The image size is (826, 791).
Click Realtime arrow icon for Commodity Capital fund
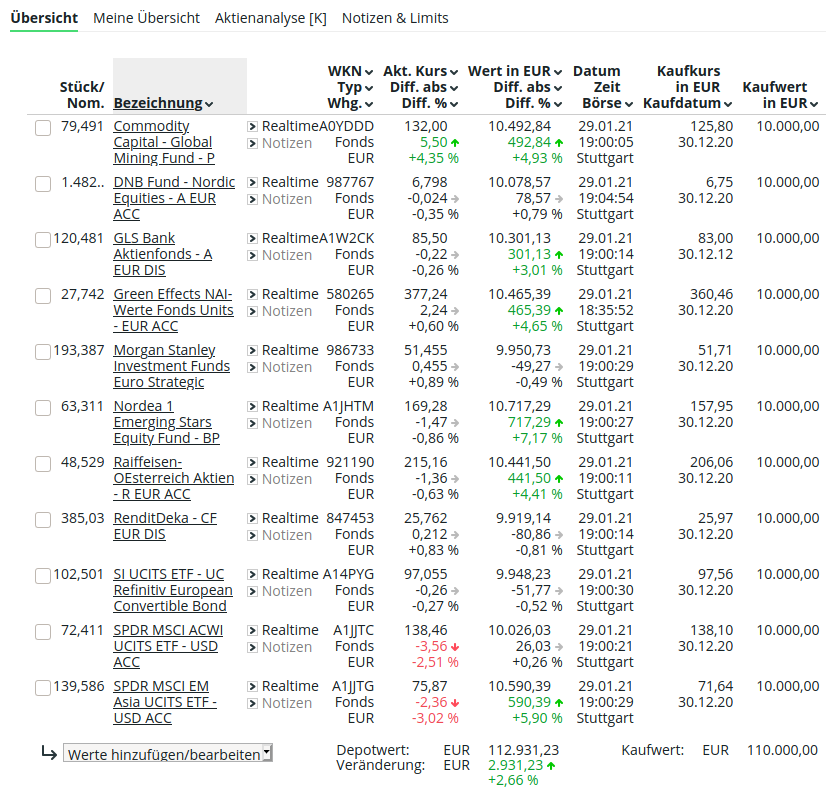pyautogui.click(x=252, y=126)
